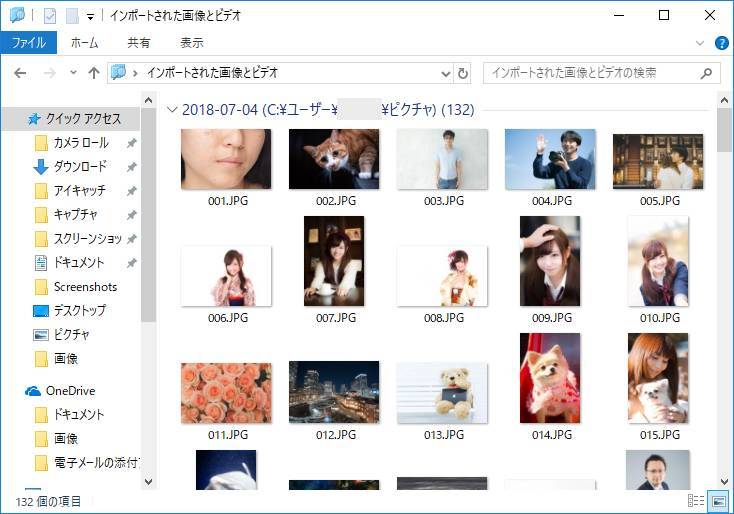This screenshot has width=734, height=514.
Task: Open the customize quick access toolbar dropdown
Action: [x=90, y=17]
